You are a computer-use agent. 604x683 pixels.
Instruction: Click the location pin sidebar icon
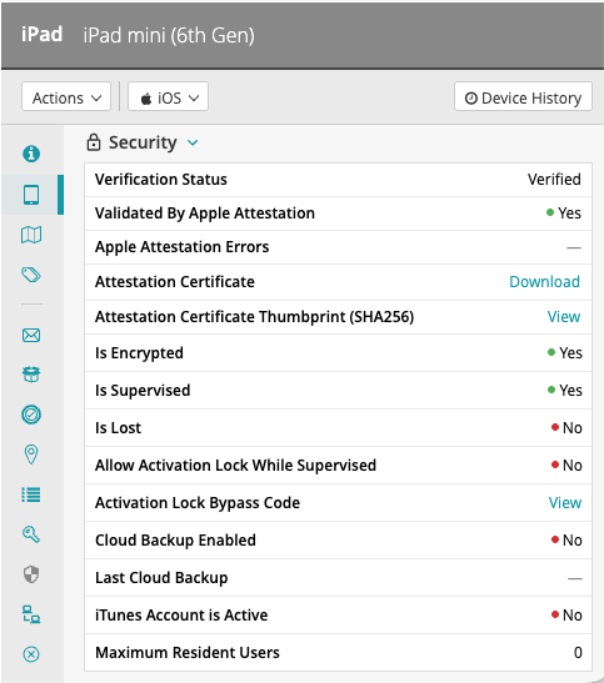(x=31, y=455)
